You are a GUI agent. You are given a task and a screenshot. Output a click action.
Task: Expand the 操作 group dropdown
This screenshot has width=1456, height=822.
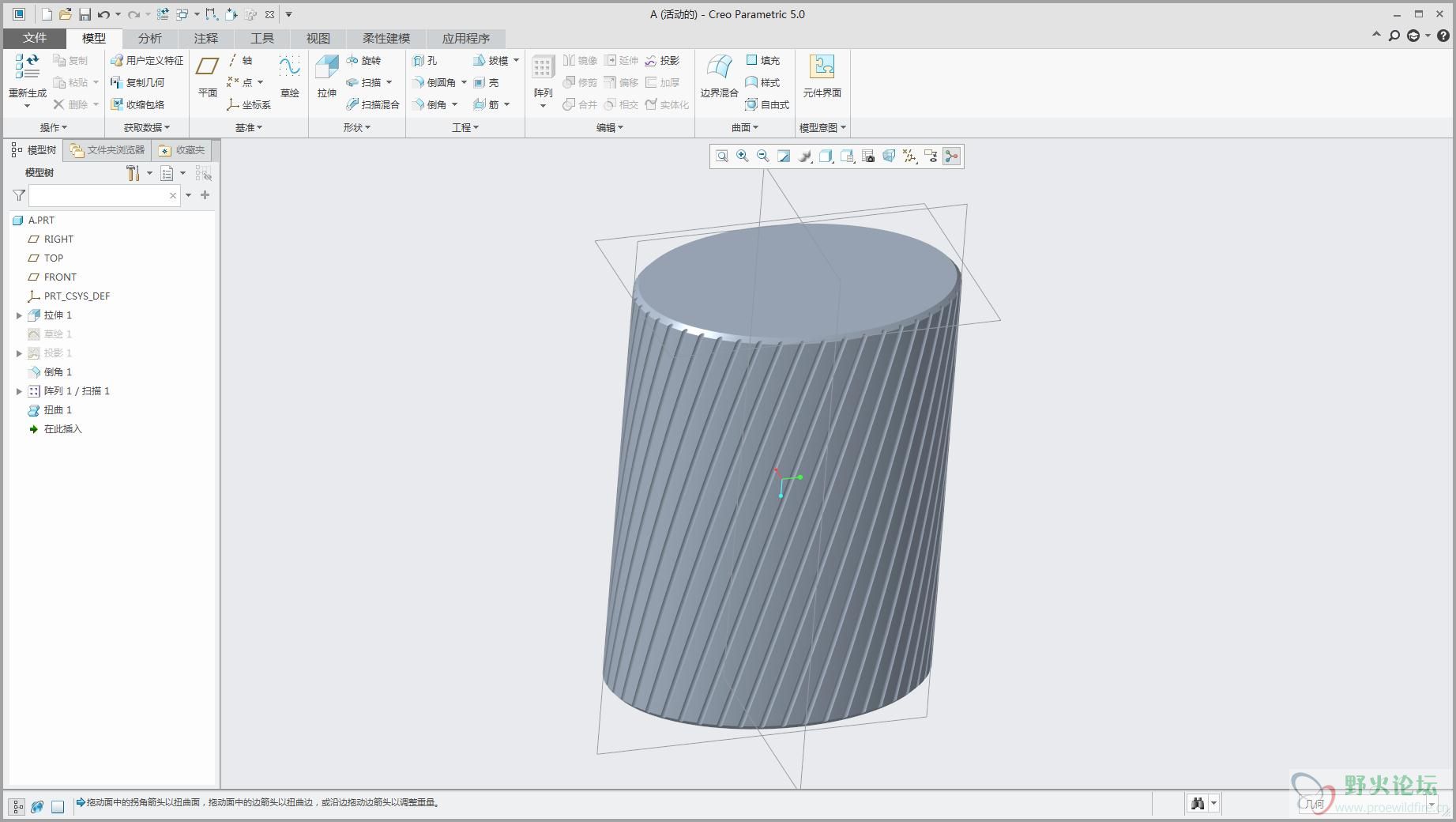pos(54,127)
